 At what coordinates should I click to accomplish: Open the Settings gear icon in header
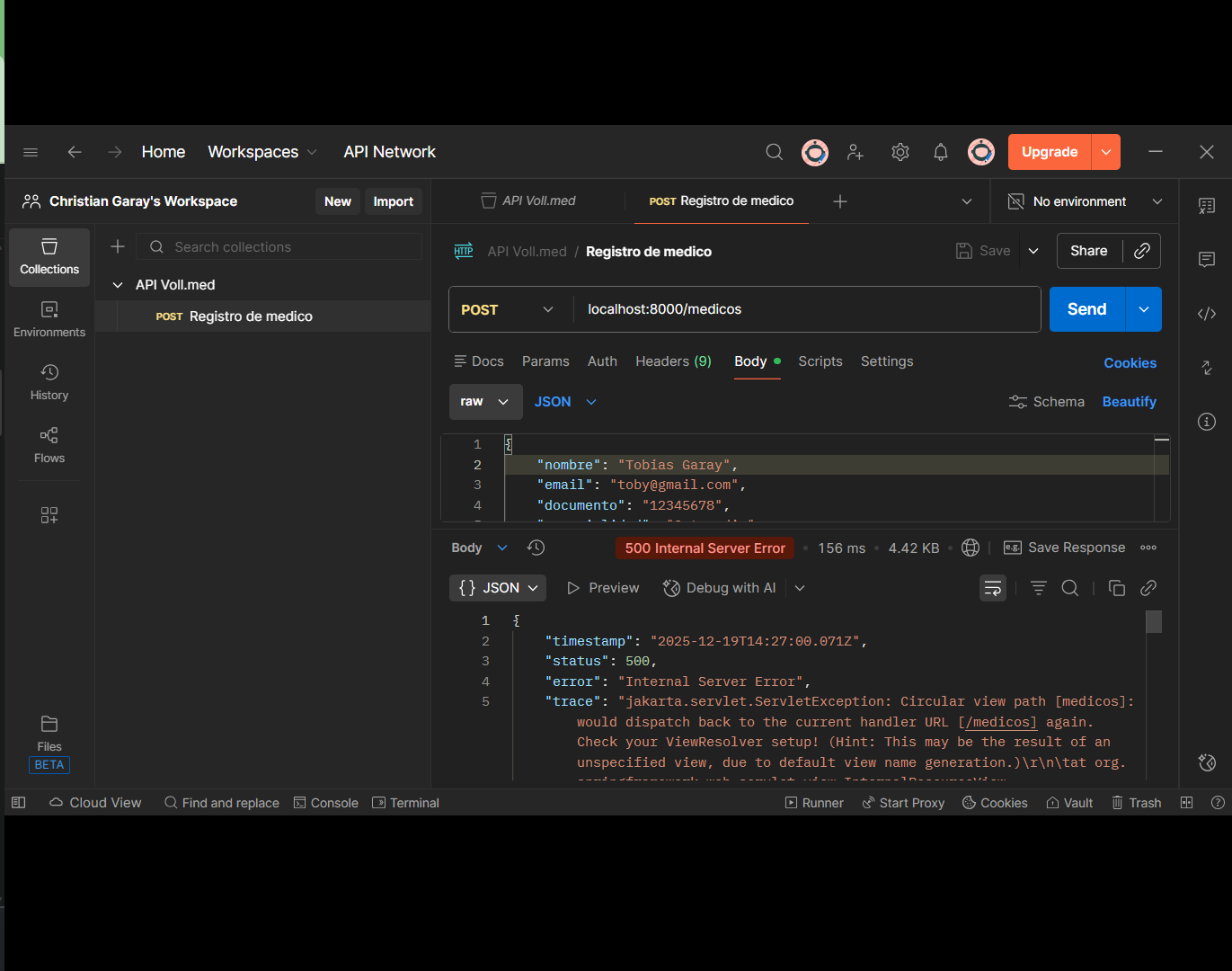pos(900,152)
